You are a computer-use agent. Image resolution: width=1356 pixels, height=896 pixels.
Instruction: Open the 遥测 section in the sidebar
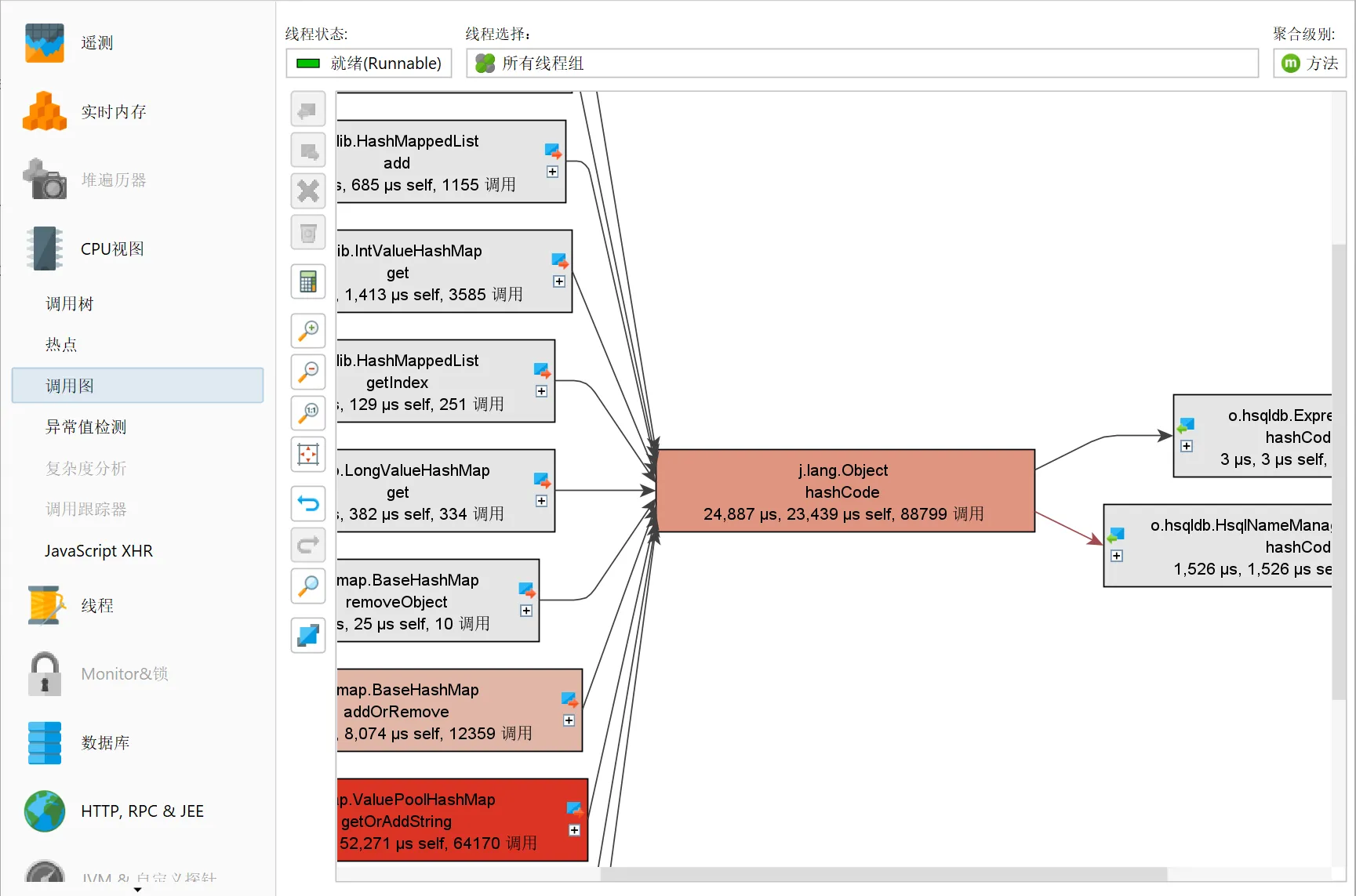tap(96, 43)
